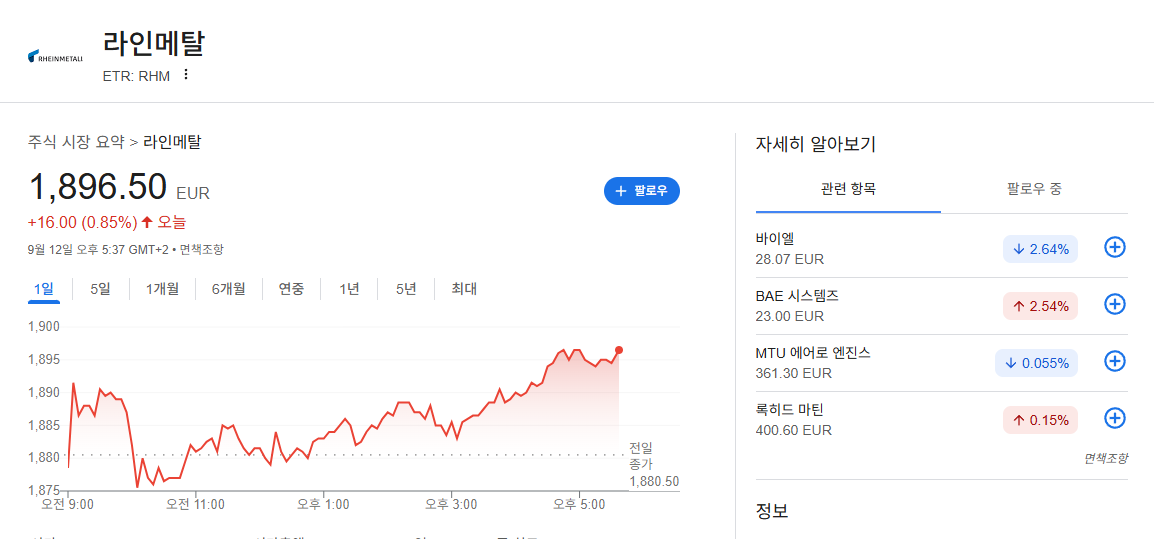Click the 2.54% up change badge for BAE
The image size is (1154, 539).
tap(1040, 306)
